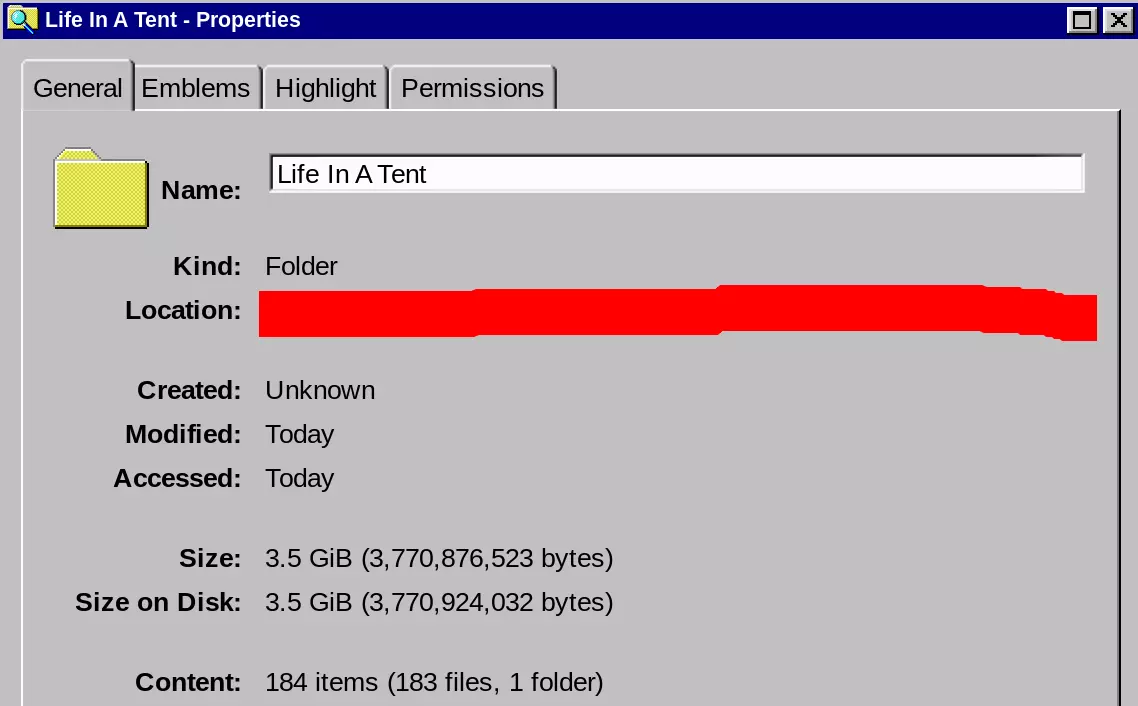
Task: Click the yellow folder icon beside Name
Action: (101, 189)
